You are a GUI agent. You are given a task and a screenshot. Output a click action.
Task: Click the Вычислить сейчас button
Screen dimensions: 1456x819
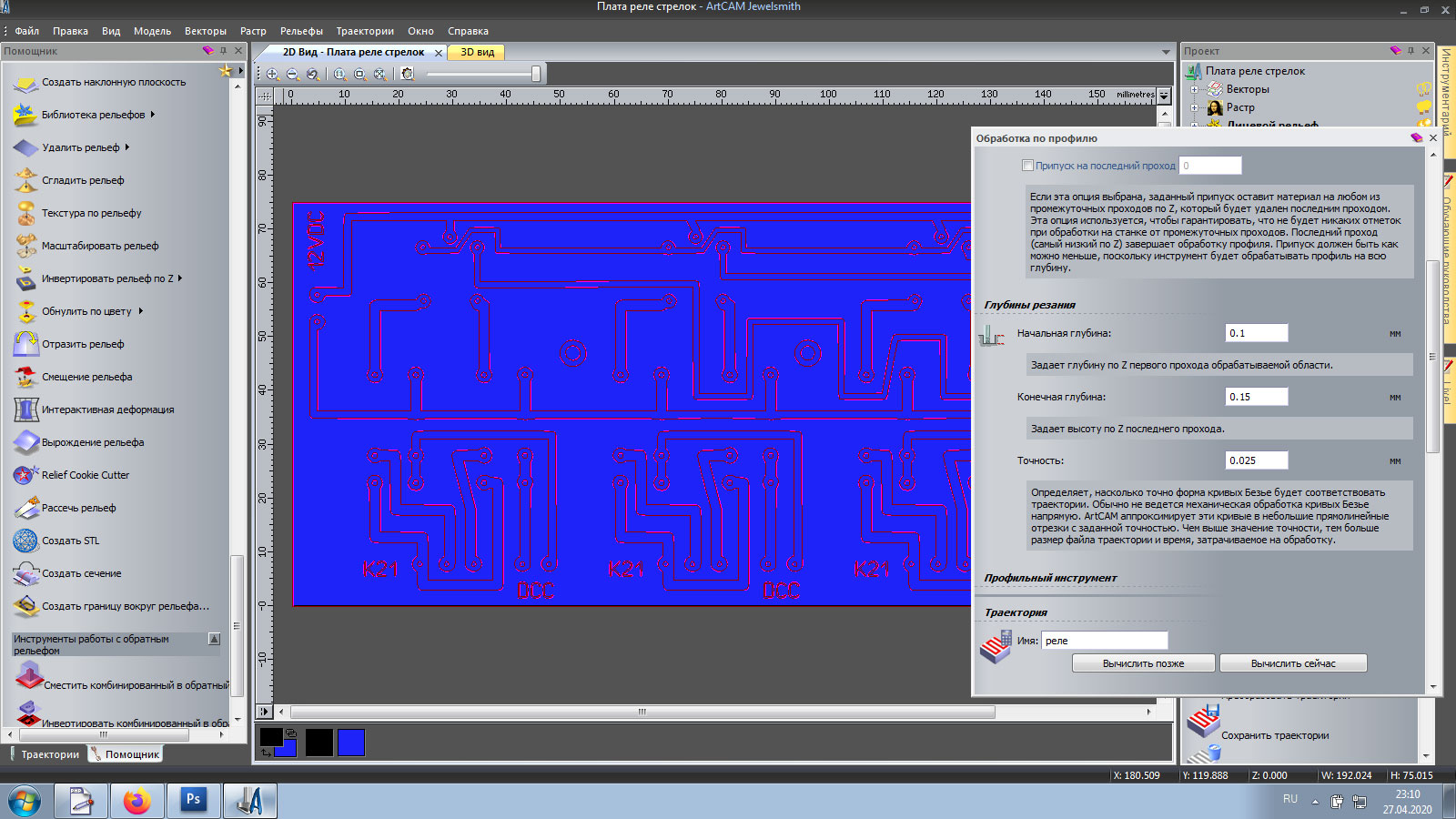coord(1293,663)
